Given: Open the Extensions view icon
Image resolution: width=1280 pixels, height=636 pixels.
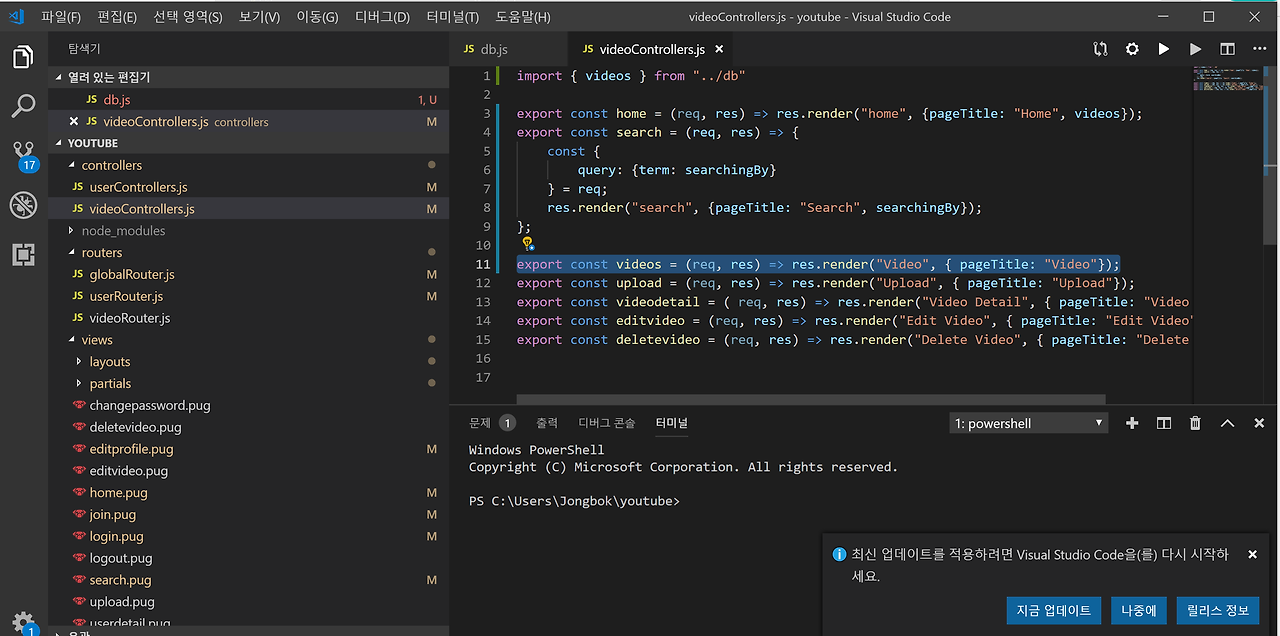Looking at the screenshot, I should pyautogui.click(x=23, y=254).
